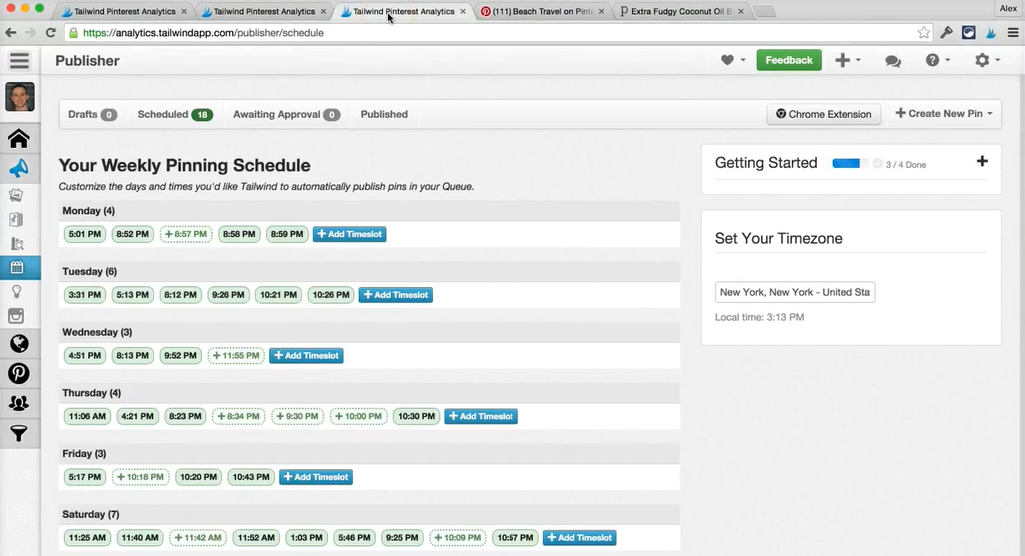The width and height of the screenshot is (1025, 556).
Task: Open the chart analytics sidebar icon
Action: (x=18, y=244)
